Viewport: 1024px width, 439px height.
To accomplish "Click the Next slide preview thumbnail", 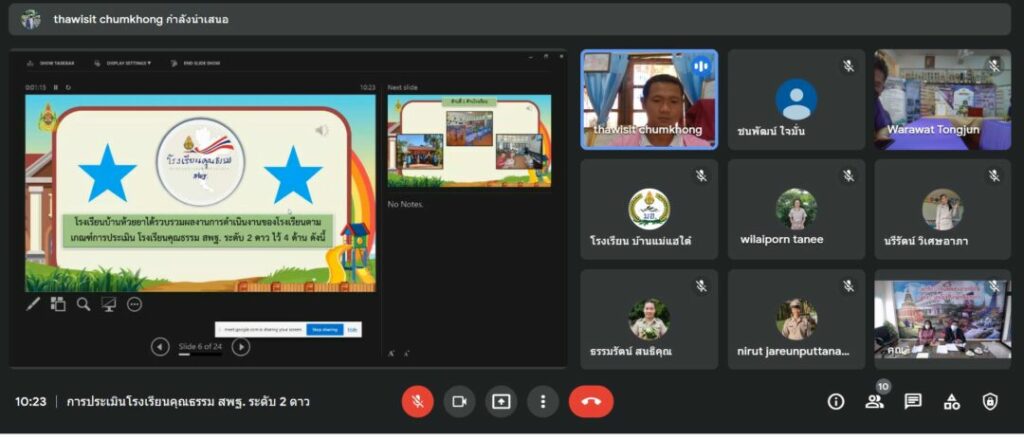I will click(x=469, y=141).
